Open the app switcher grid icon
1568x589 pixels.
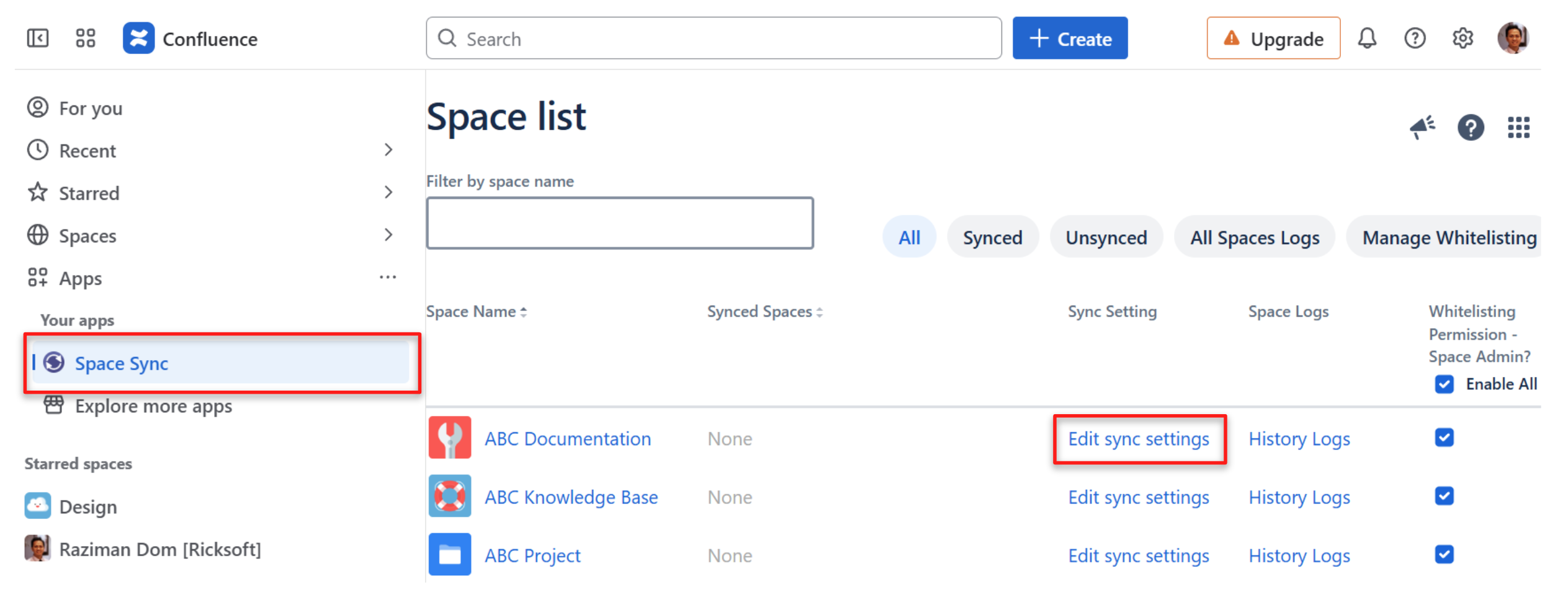click(x=86, y=38)
